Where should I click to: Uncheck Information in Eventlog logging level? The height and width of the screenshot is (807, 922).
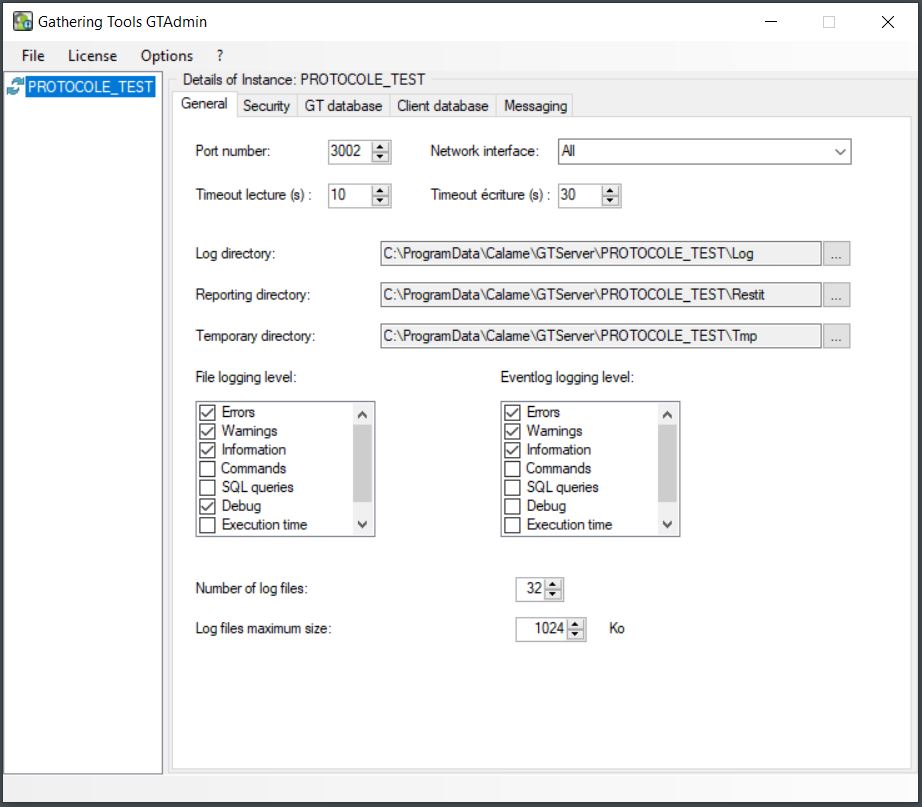coord(512,450)
